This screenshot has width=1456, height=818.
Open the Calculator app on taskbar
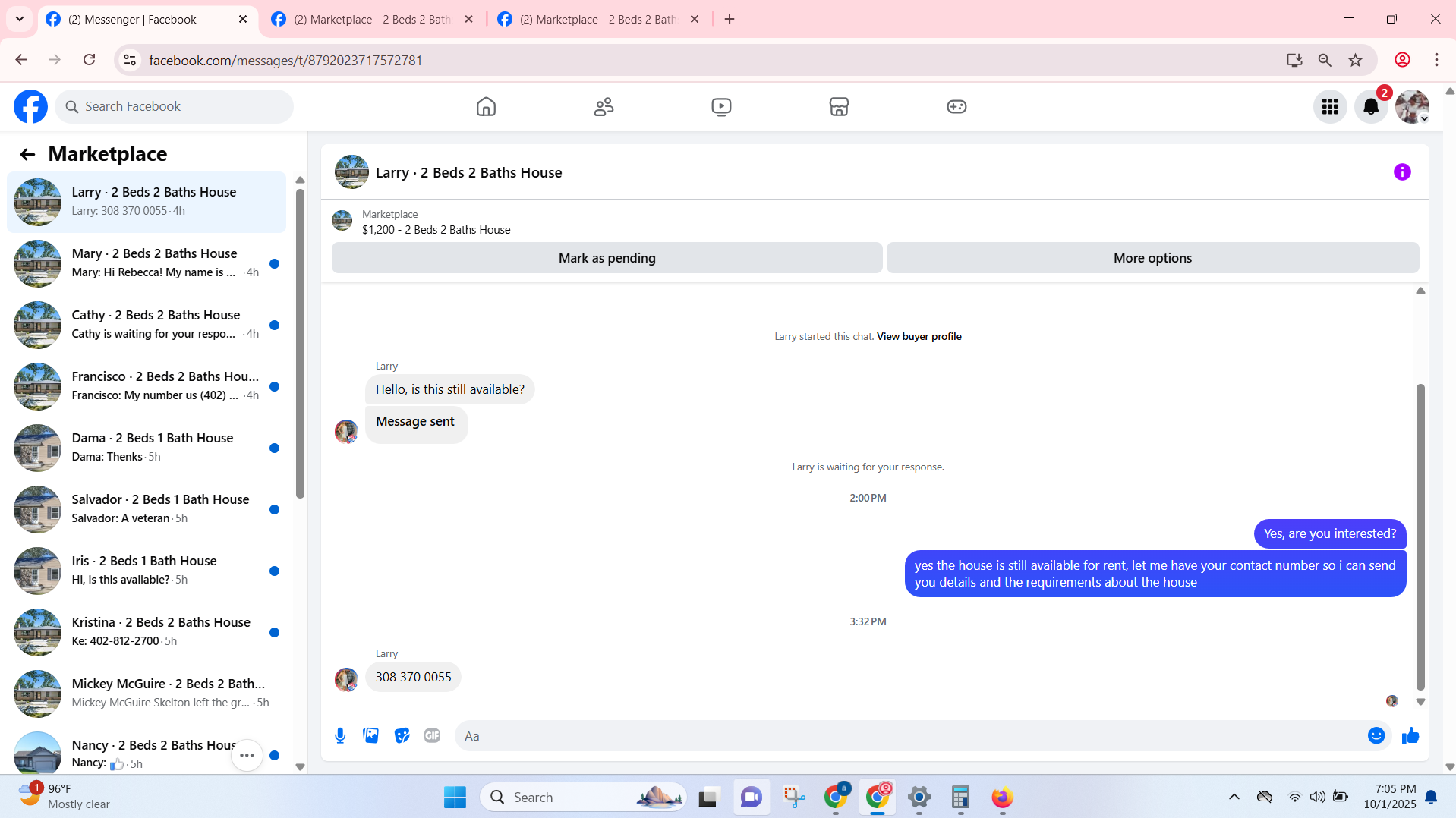(x=960, y=798)
